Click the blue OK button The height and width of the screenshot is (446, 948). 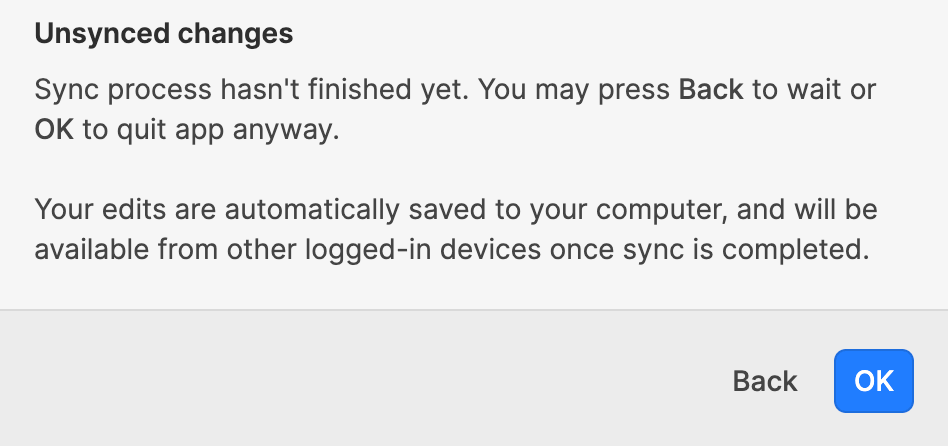(x=873, y=381)
